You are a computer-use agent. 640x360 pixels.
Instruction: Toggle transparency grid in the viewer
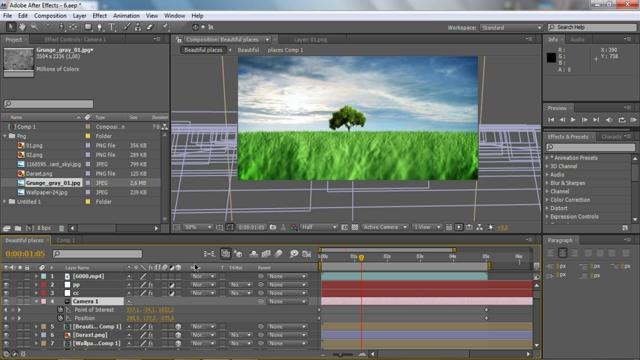355,227
